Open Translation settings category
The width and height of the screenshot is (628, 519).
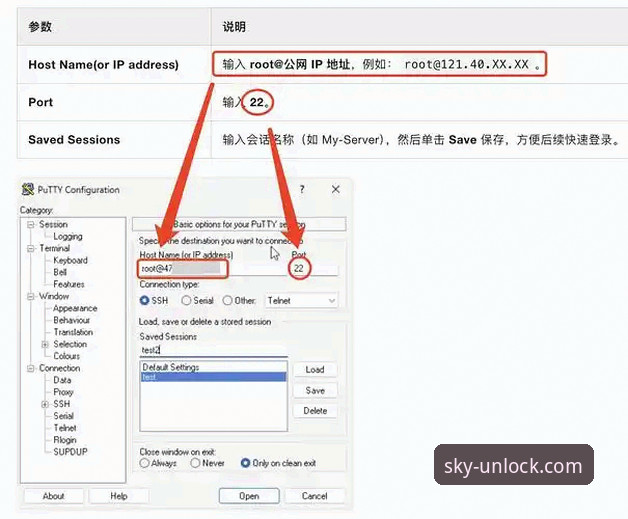73,332
